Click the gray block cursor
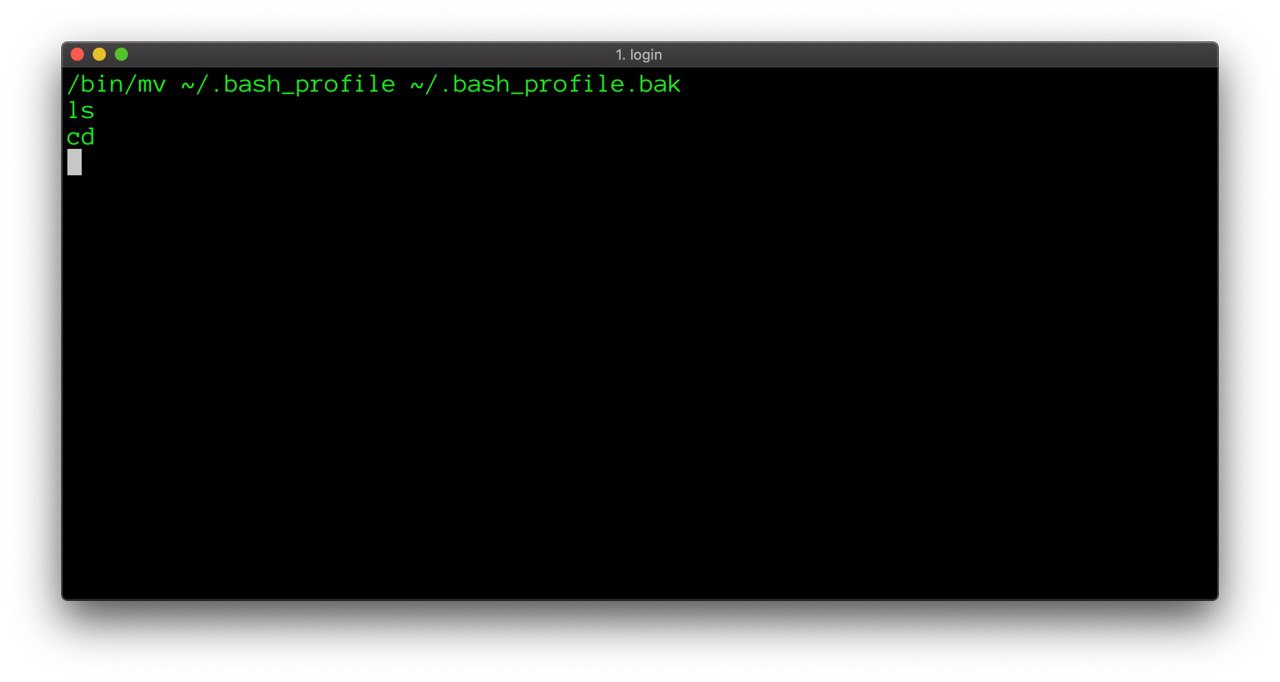This screenshot has height=682, width=1280. pyautogui.click(x=74, y=162)
